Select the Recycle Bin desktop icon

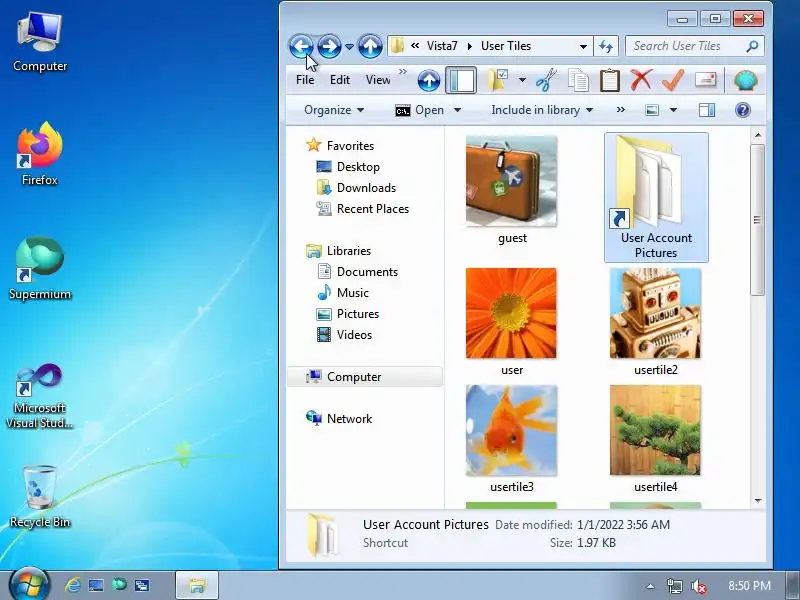point(39,496)
